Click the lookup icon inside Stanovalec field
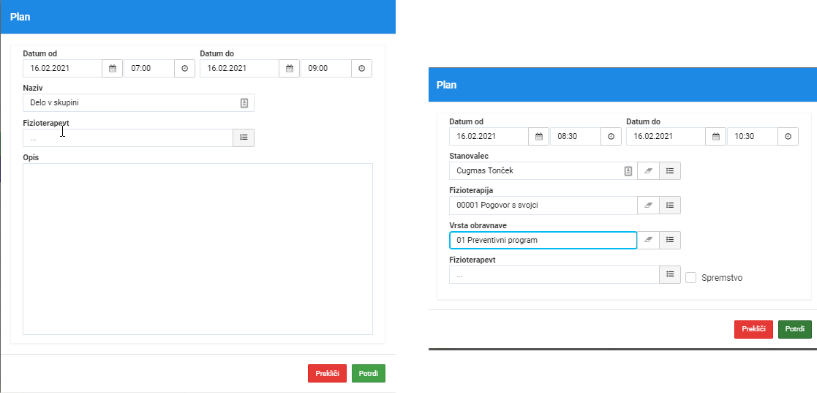817x393 pixels. tap(628, 170)
